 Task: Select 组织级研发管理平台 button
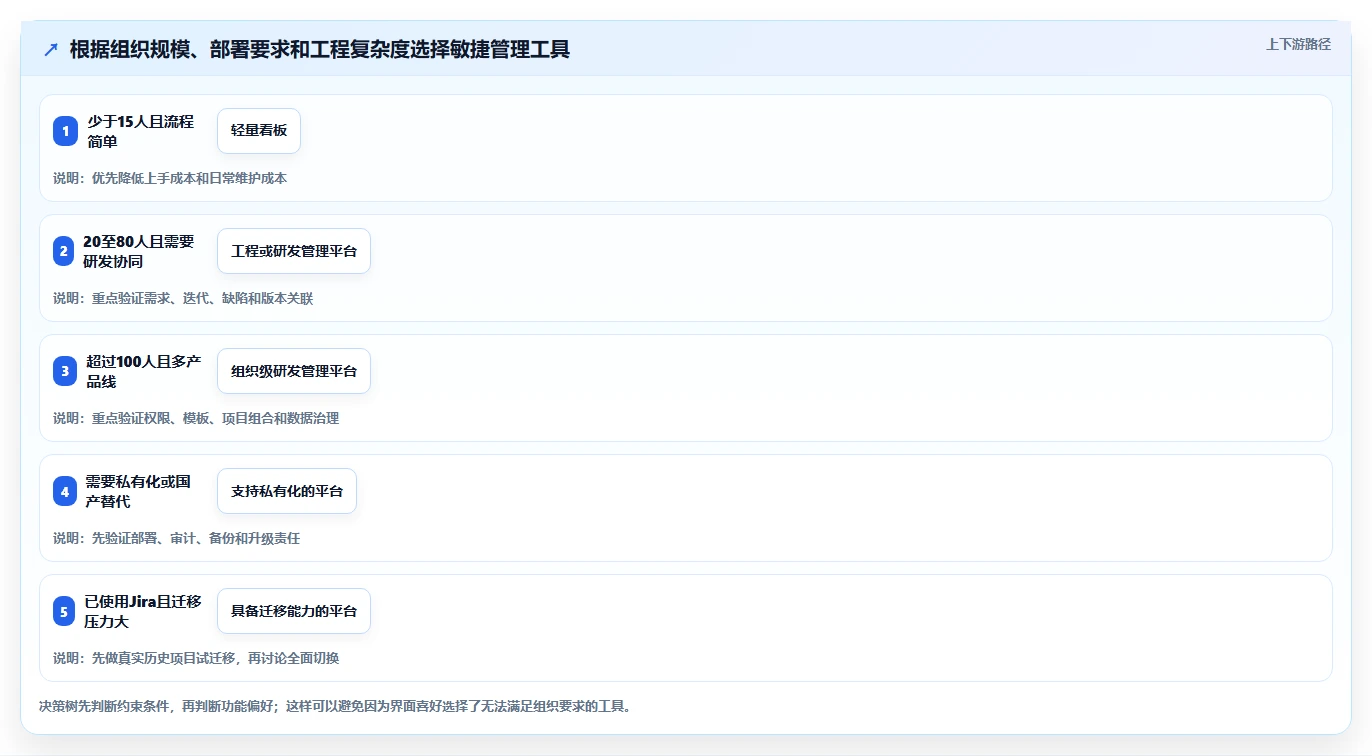294,371
